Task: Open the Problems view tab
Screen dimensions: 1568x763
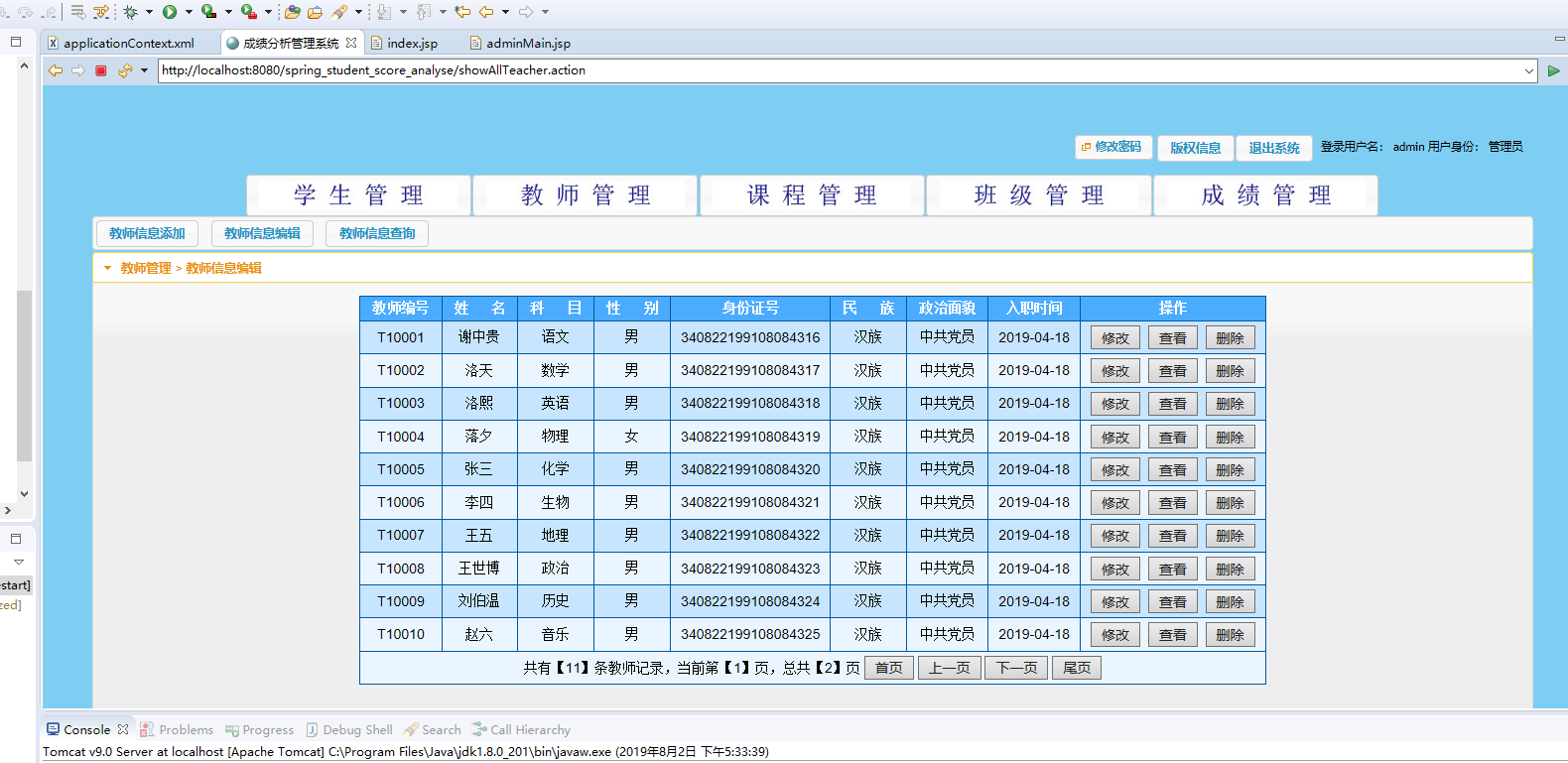Action: (x=177, y=729)
